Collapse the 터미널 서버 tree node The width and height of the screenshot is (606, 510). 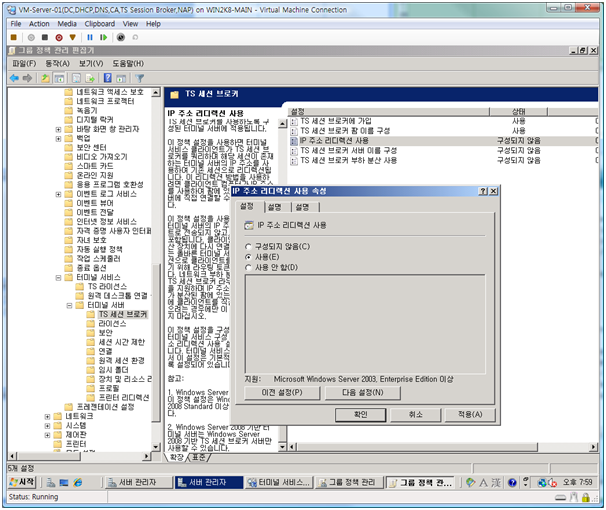(x=69, y=305)
